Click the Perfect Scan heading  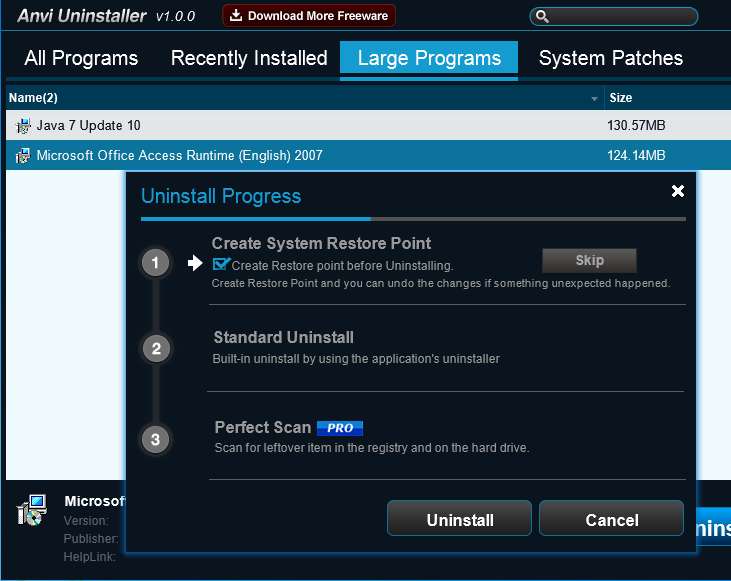(262, 427)
